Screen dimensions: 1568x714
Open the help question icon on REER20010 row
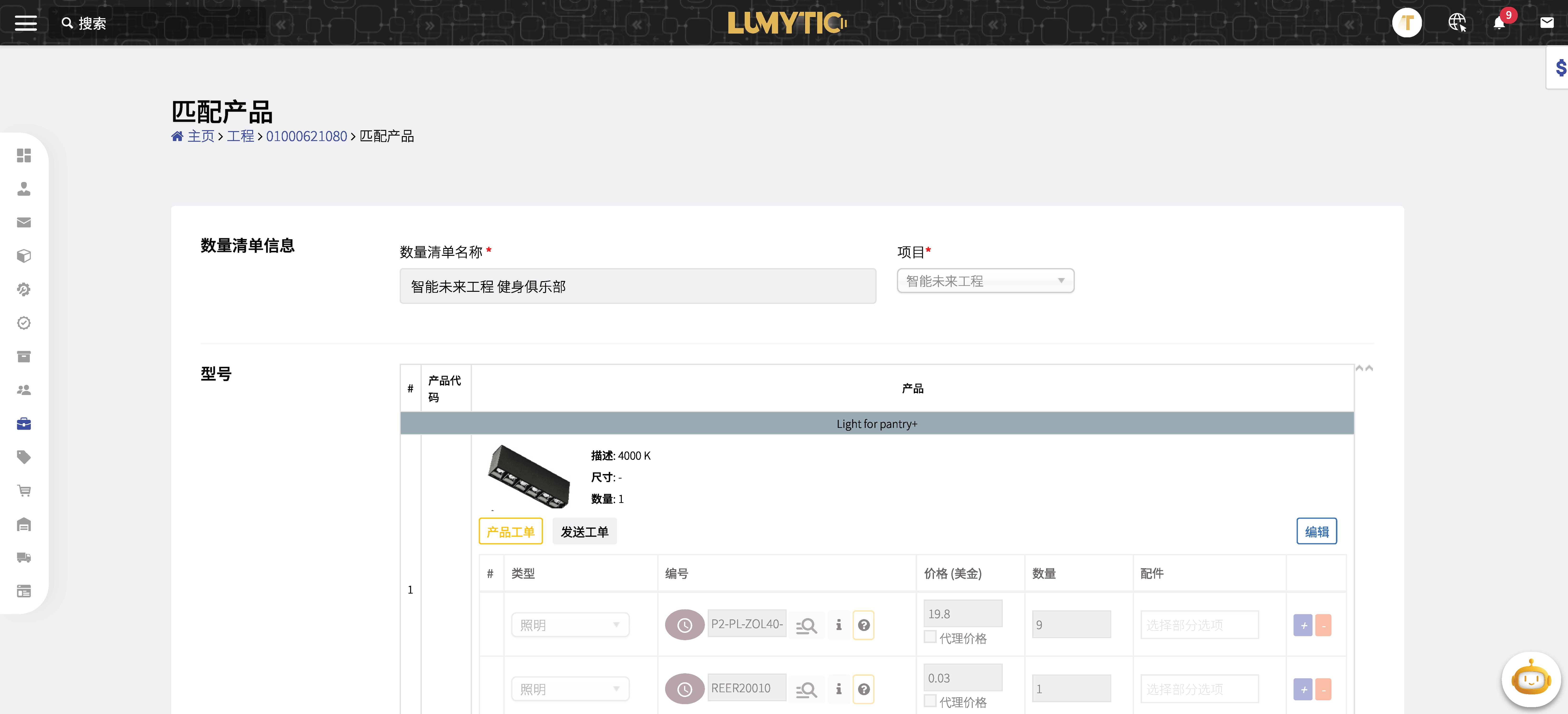[x=864, y=689]
